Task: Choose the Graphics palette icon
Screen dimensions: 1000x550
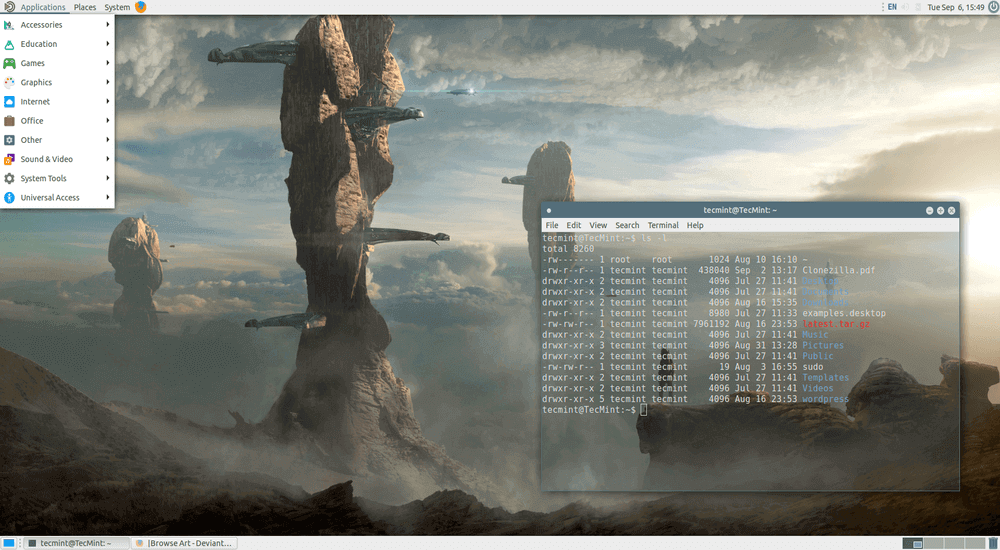Action: coord(9,82)
